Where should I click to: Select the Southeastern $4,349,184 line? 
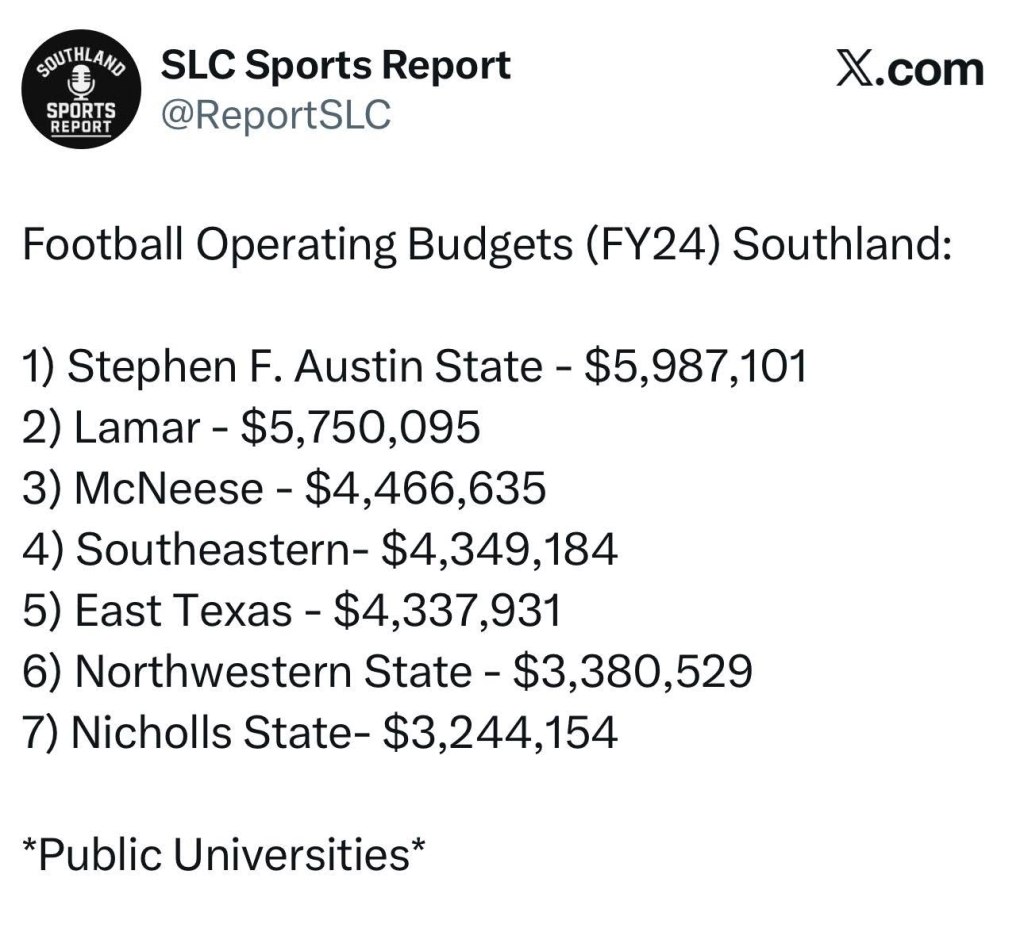[x=320, y=549]
